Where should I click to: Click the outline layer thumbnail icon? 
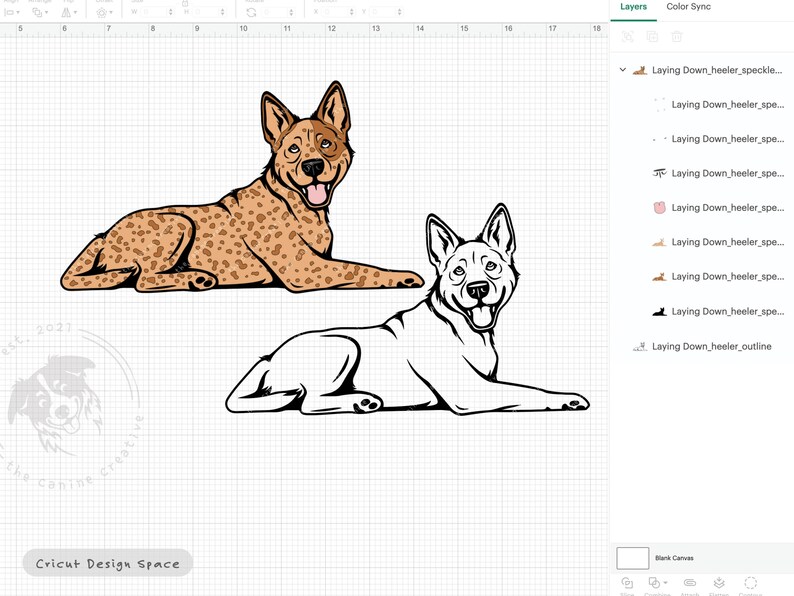pos(640,347)
